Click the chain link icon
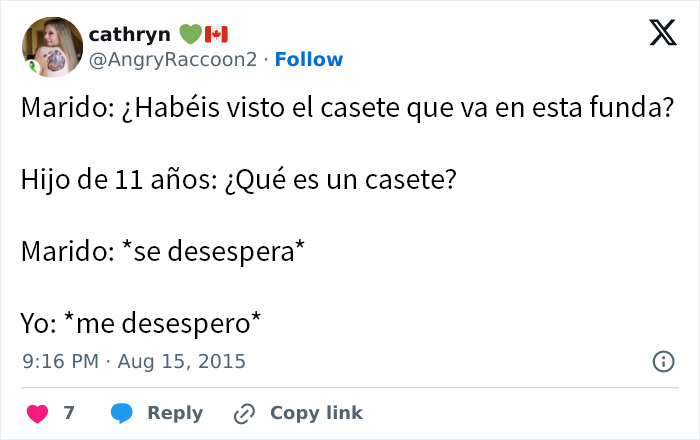The width and height of the screenshot is (700, 440). (x=245, y=413)
